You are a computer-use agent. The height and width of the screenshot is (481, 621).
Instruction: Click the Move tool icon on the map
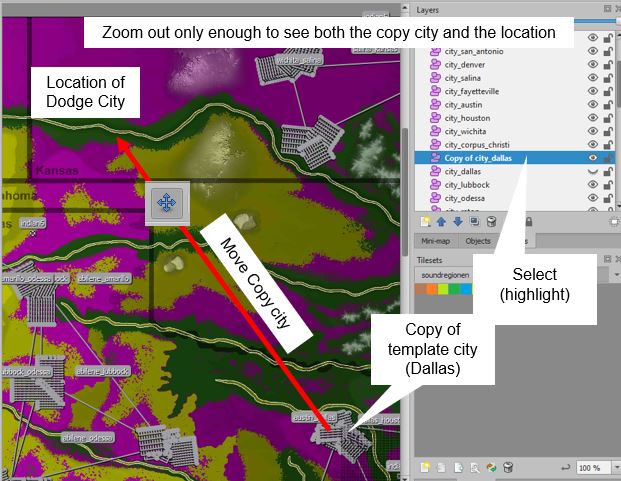164,203
